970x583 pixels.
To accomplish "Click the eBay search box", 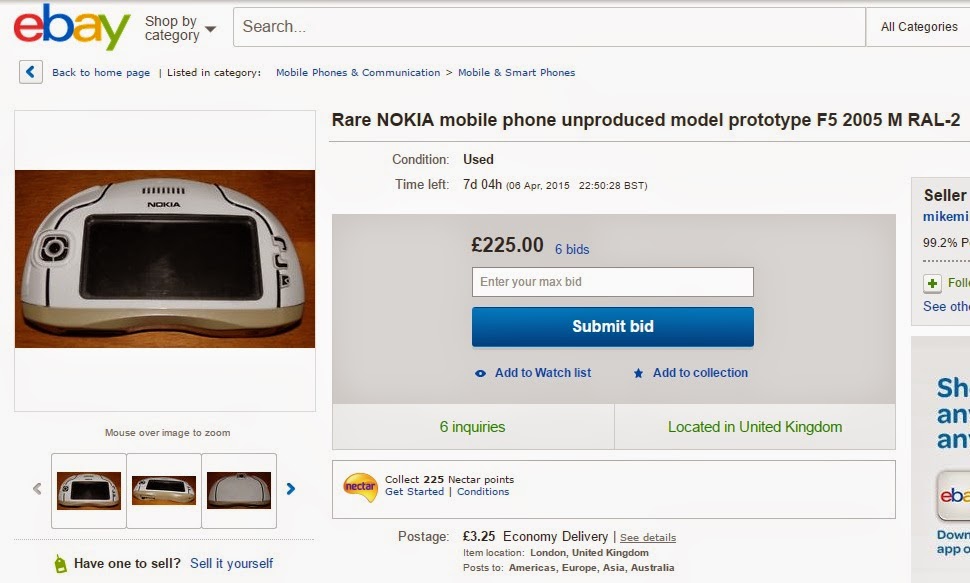I will (x=549, y=27).
